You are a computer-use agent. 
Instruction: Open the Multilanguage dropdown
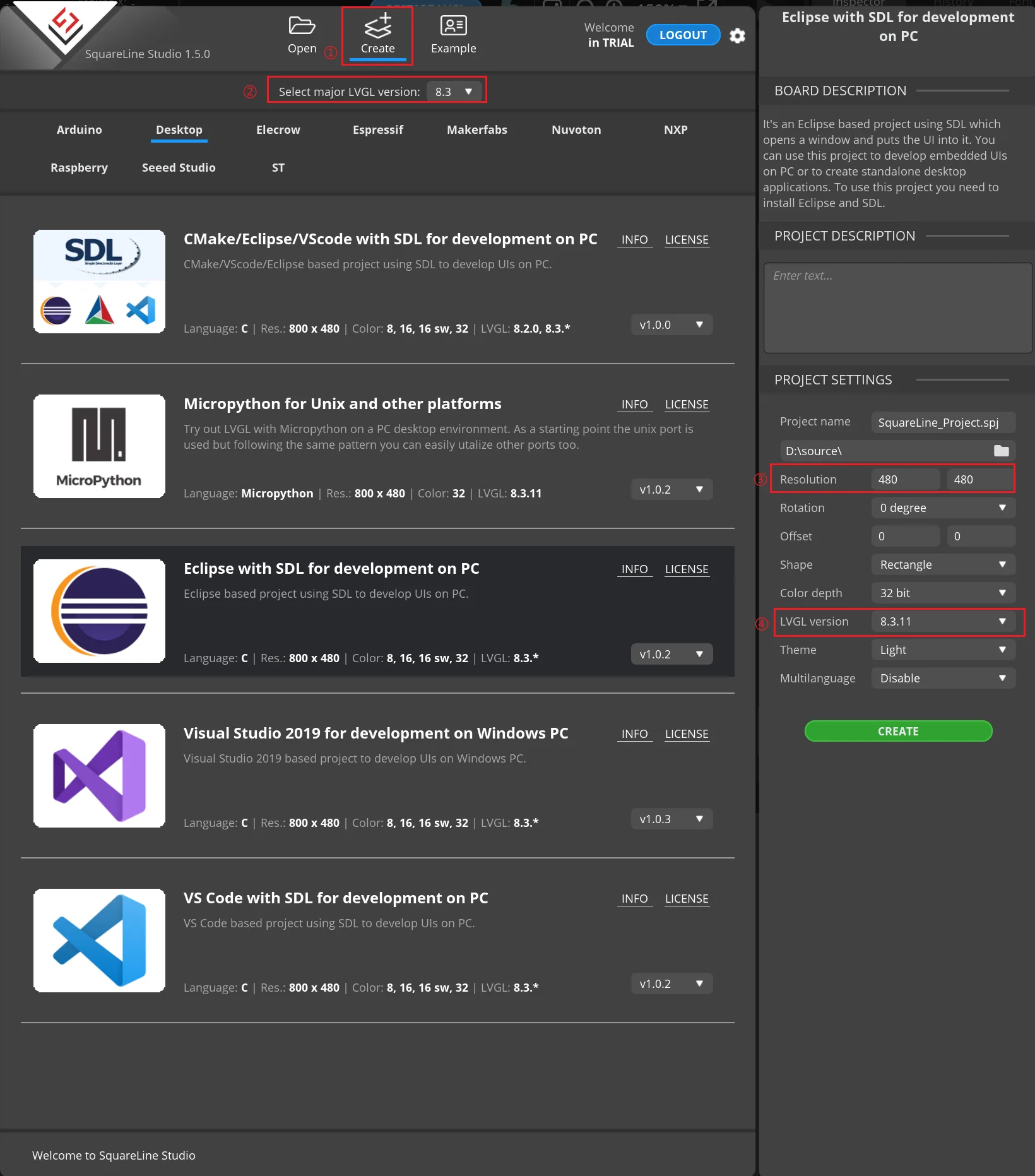point(943,679)
